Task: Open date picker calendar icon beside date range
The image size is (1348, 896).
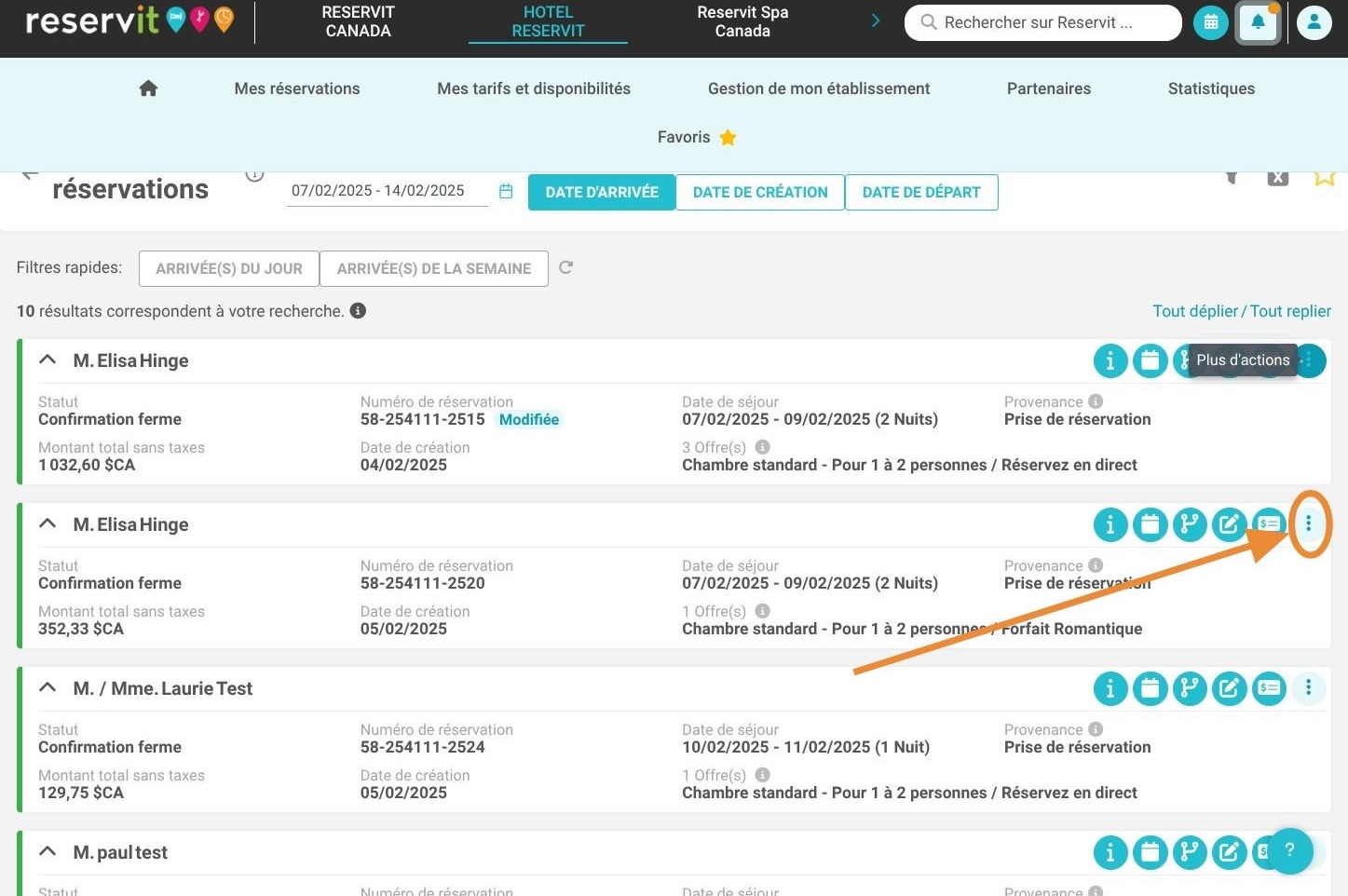Action: (506, 191)
